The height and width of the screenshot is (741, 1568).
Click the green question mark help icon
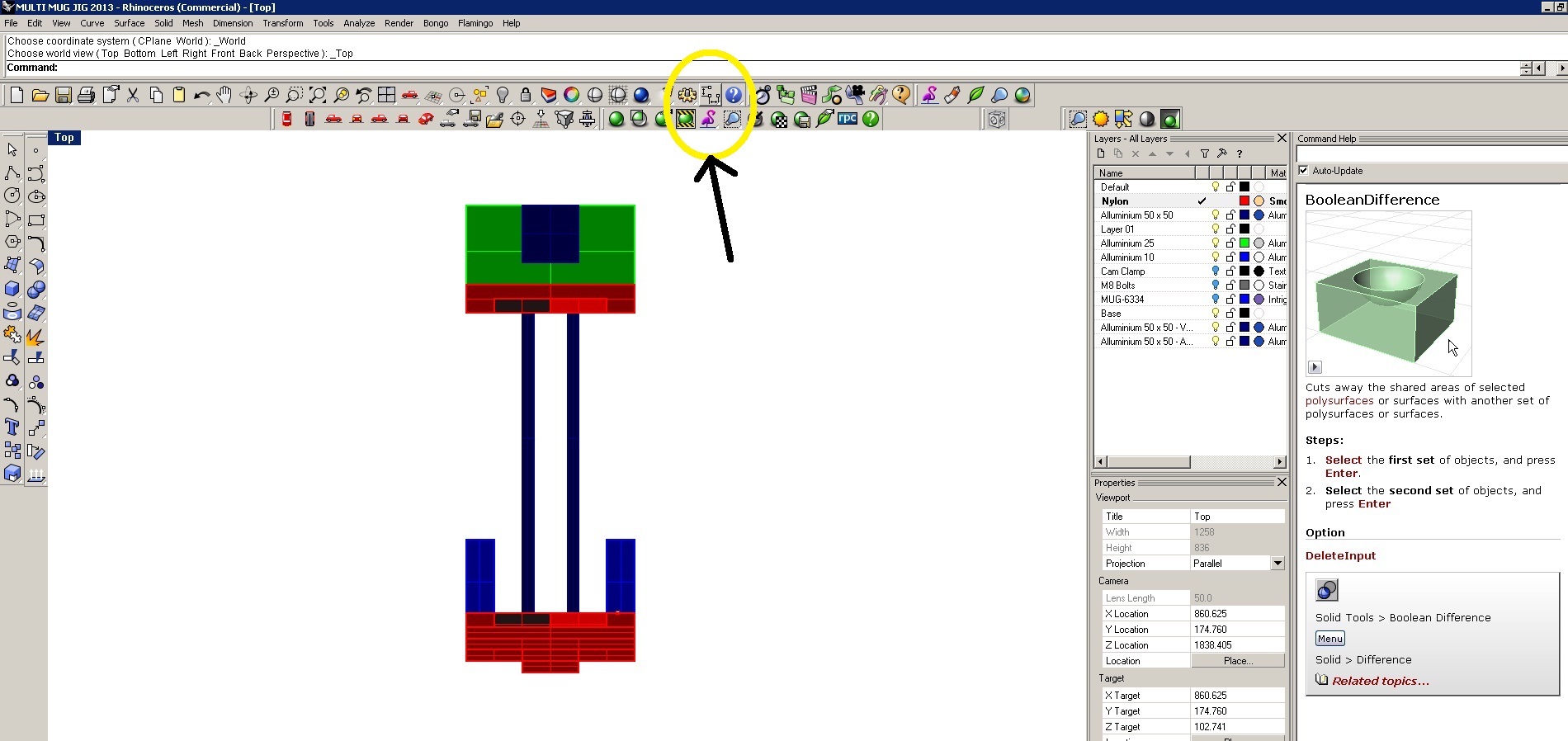(x=871, y=119)
